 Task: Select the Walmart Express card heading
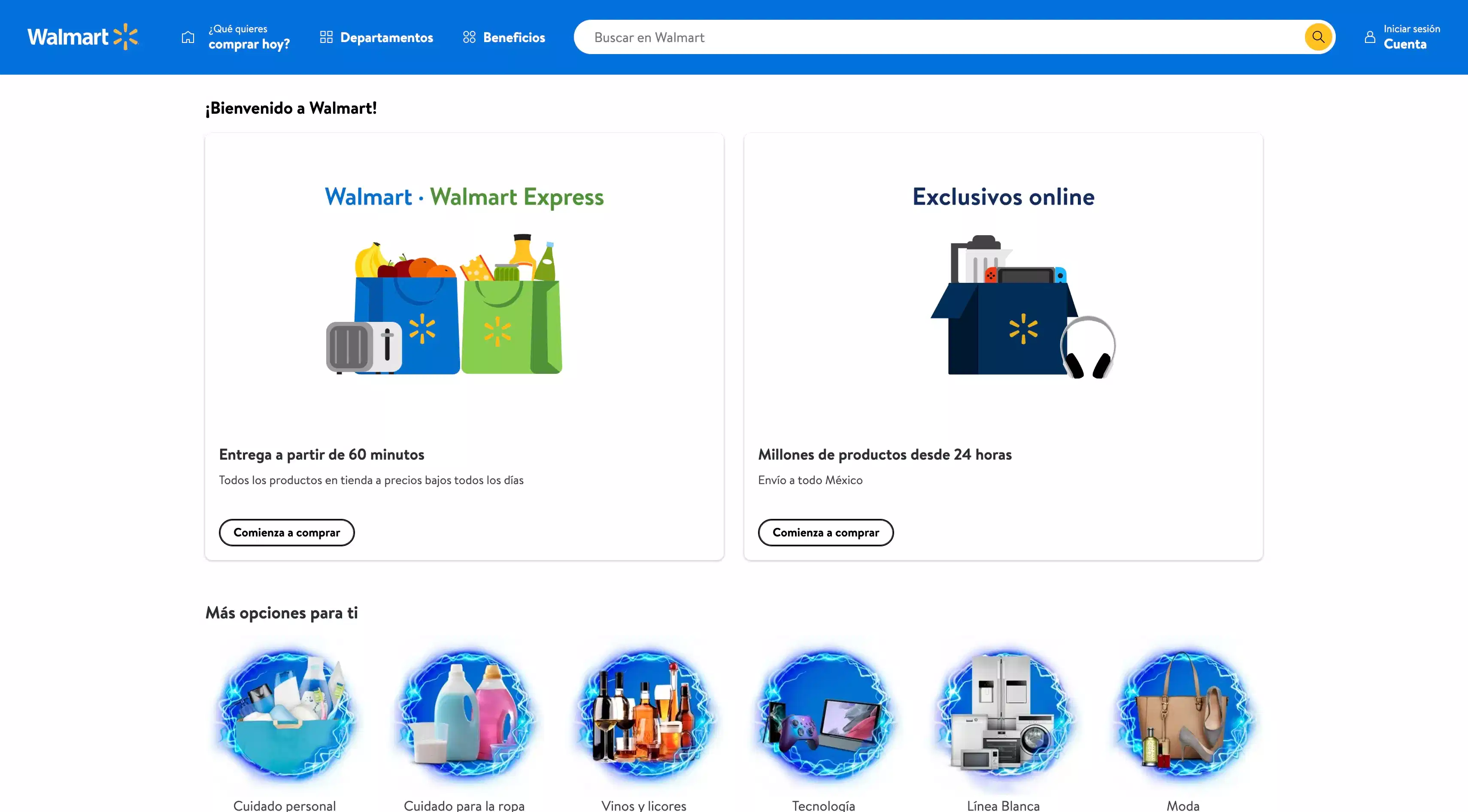coord(464,197)
